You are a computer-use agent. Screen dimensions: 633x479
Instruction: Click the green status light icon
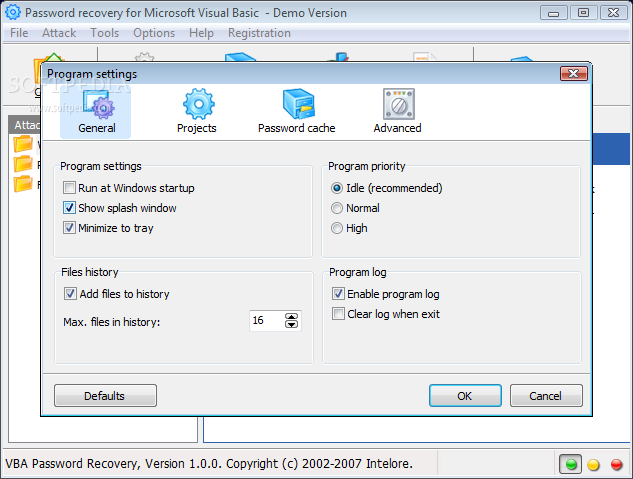571,464
